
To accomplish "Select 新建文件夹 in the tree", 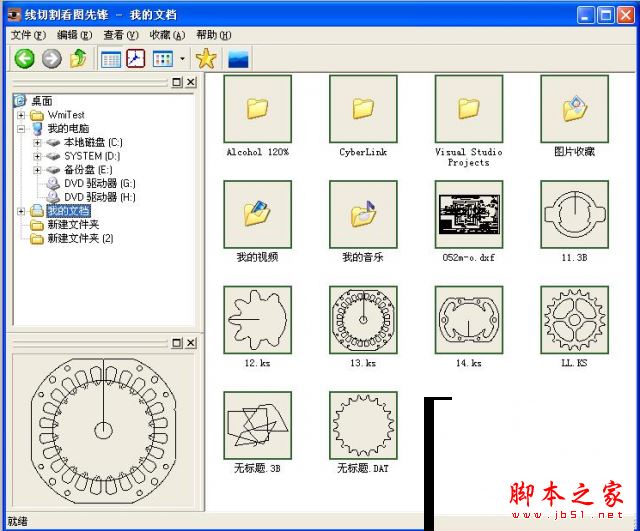I will (73, 224).
